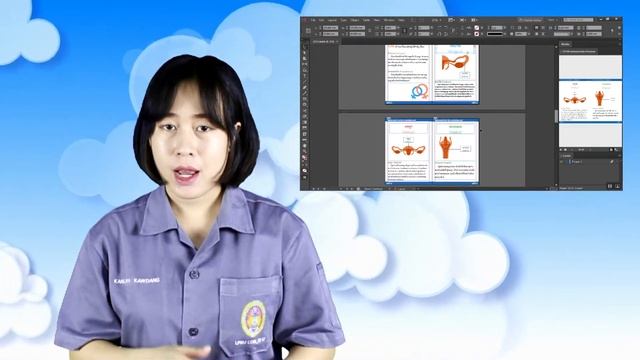The height and width of the screenshot is (360, 640).
Task: Open the View Options dropdown
Action: tap(450, 20)
